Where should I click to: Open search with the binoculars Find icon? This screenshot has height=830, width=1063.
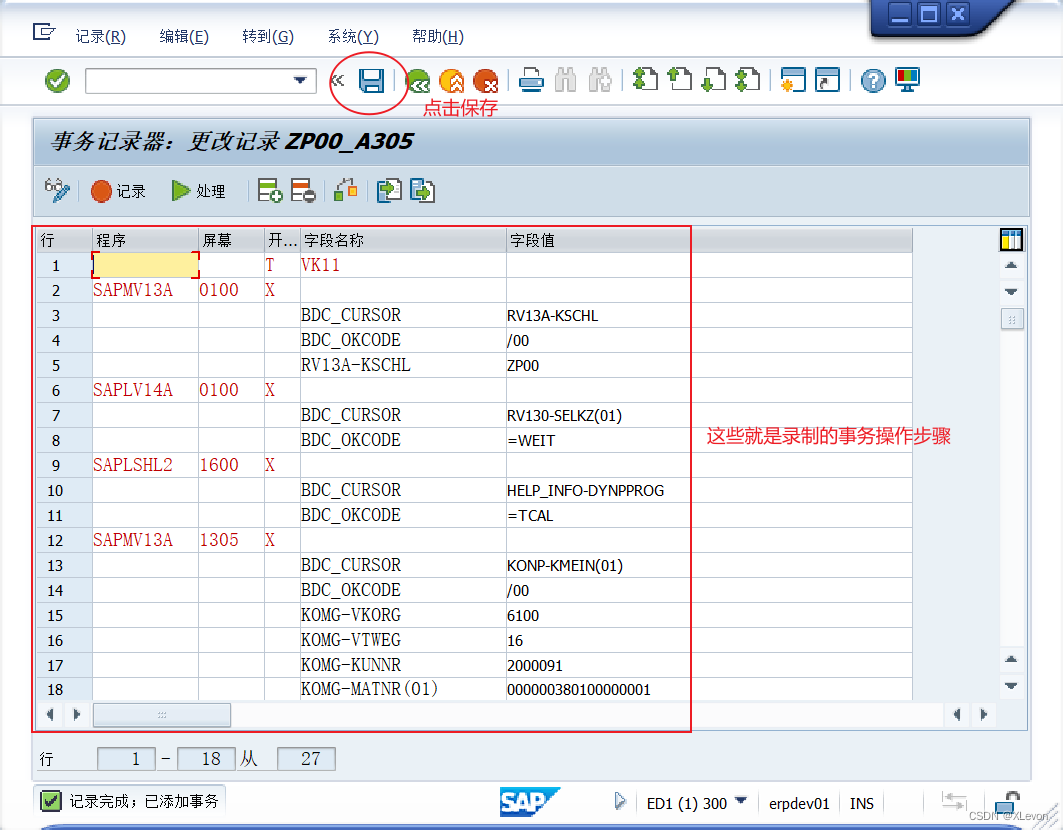(x=565, y=81)
